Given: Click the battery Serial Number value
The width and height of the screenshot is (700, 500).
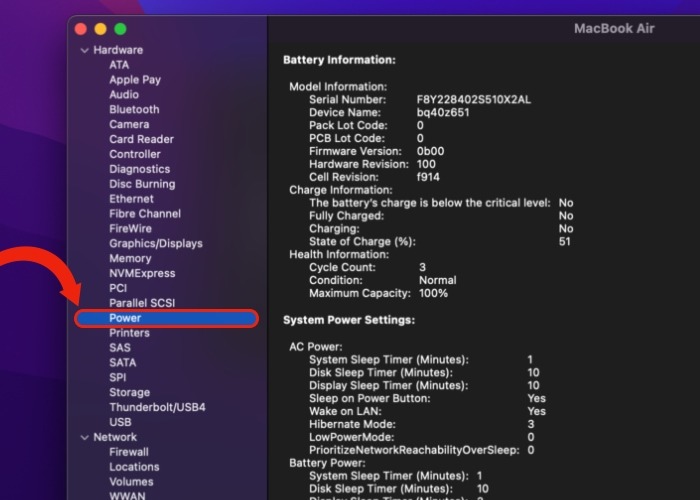Looking at the screenshot, I should (x=474, y=100).
